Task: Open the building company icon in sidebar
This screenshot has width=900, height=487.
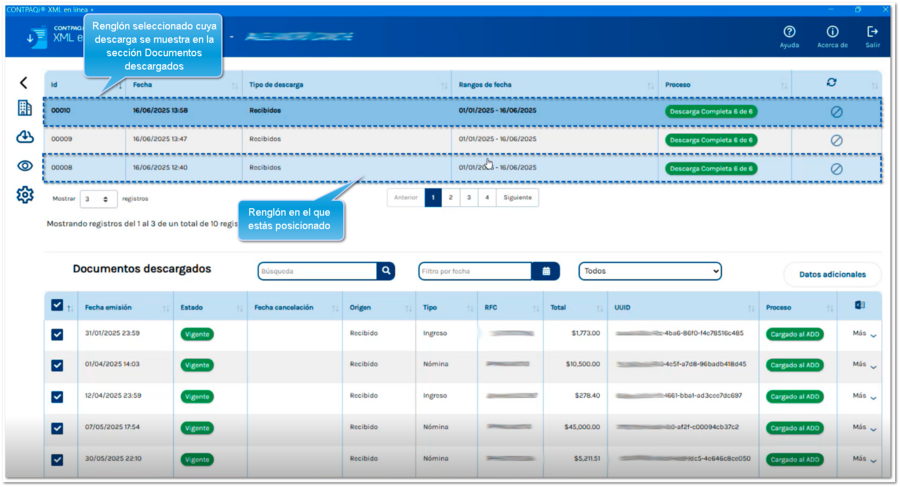Action: tap(25, 108)
